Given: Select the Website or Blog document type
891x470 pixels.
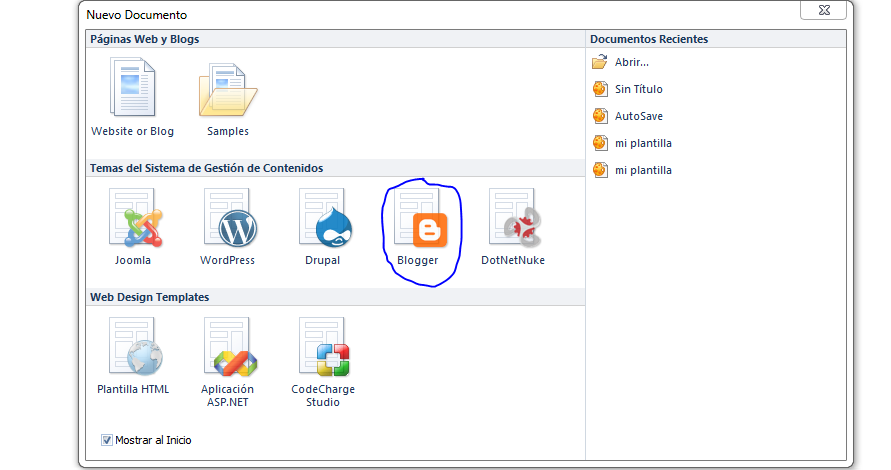Looking at the screenshot, I should [x=132, y=97].
